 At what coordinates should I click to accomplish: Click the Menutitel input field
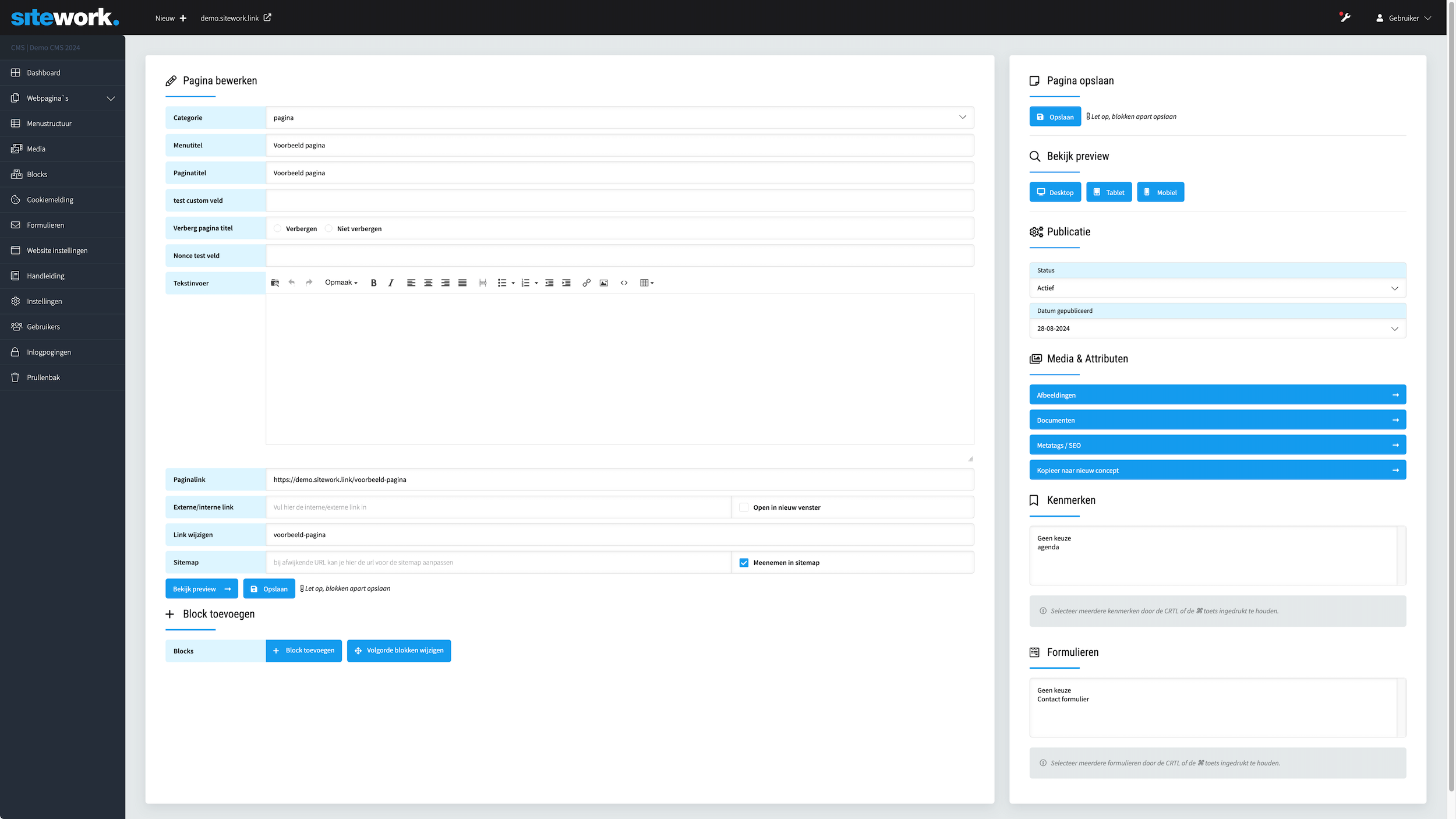click(619, 146)
